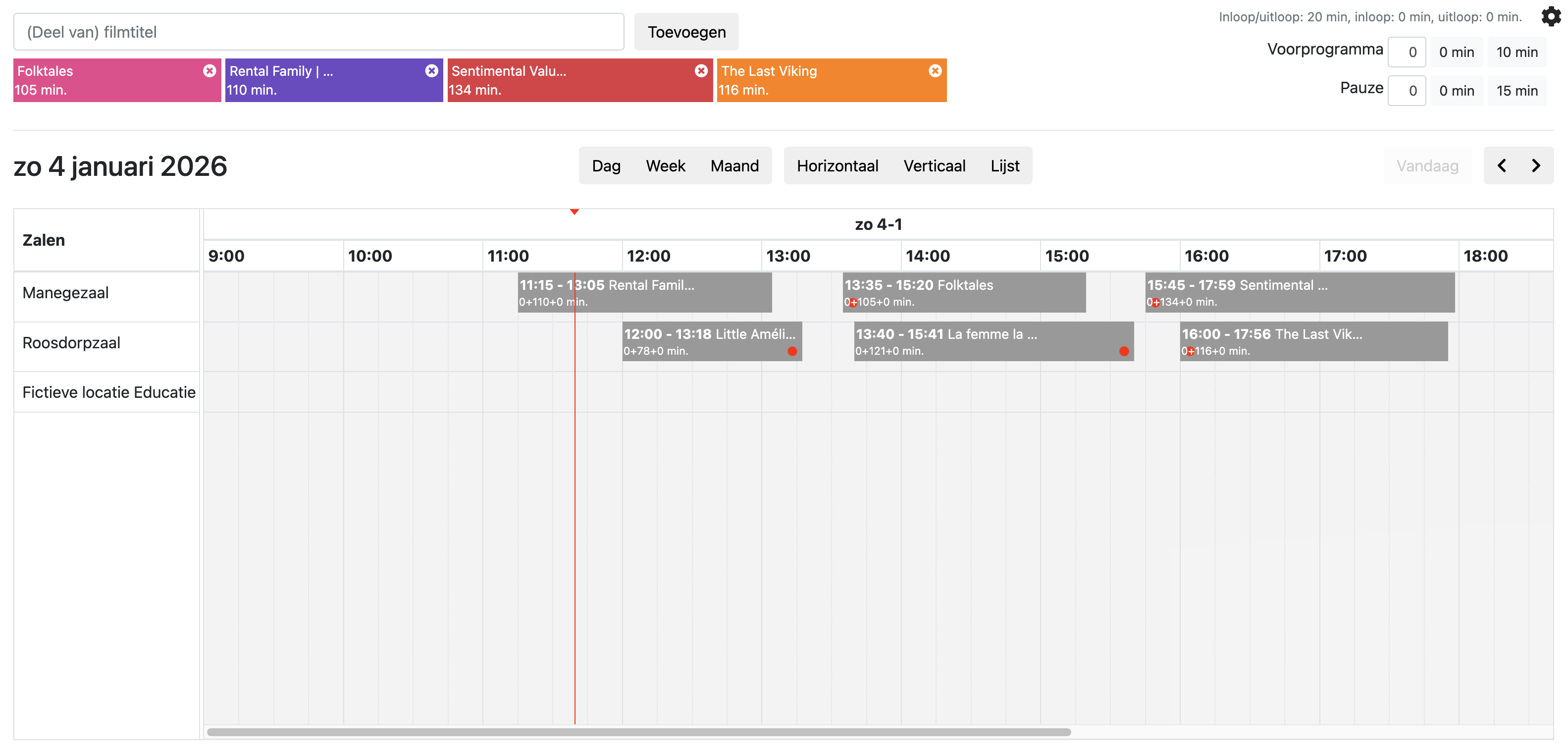Select Lijst layout
1568x756 pixels.
point(1004,165)
